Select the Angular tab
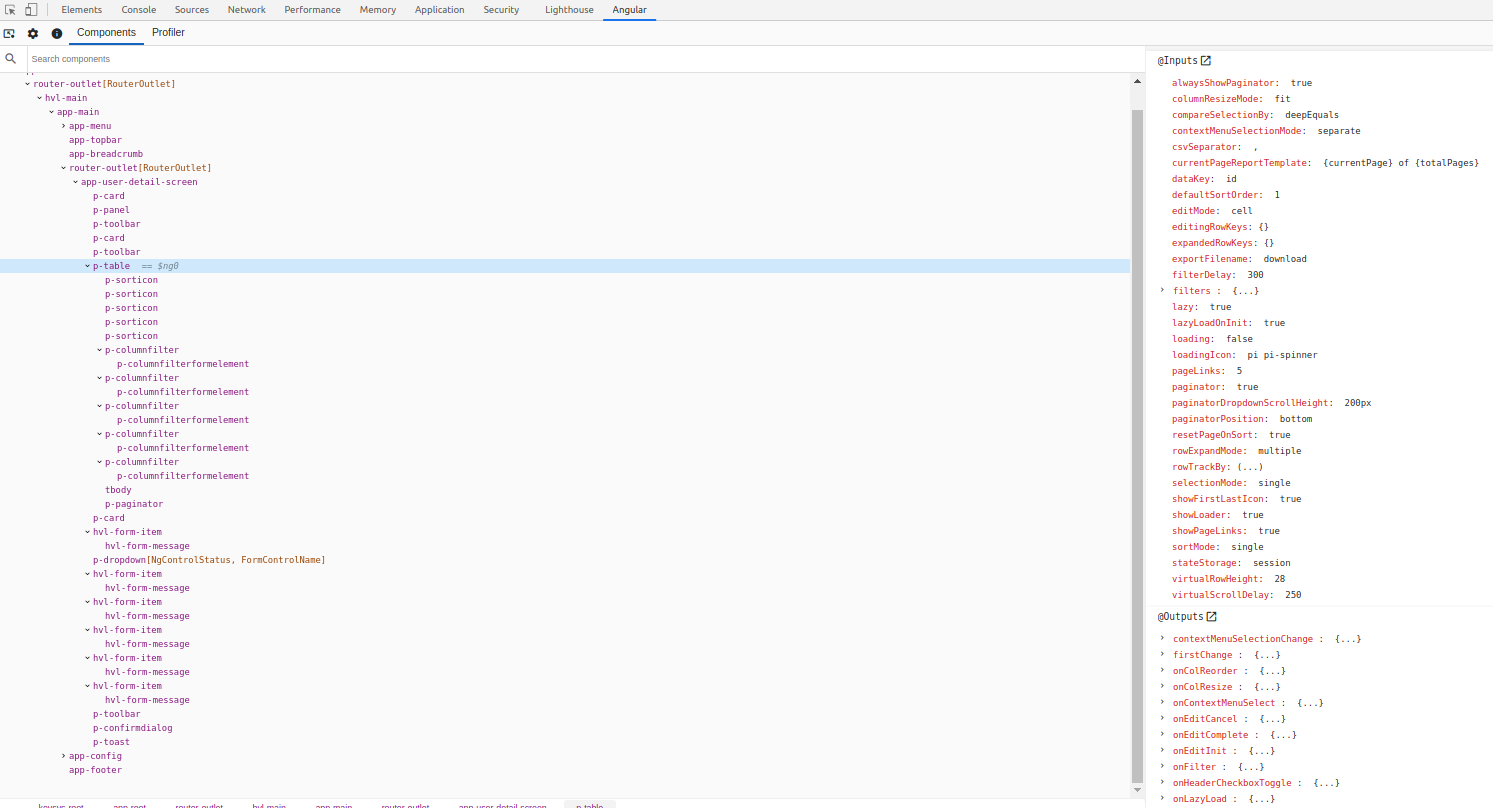 pyautogui.click(x=629, y=10)
